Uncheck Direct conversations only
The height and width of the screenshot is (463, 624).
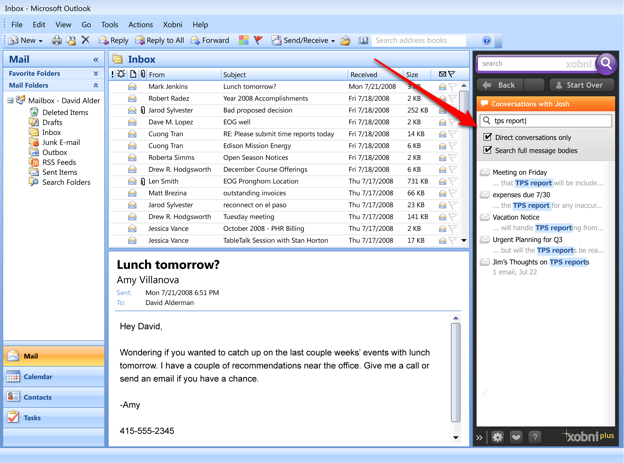tap(488, 137)
